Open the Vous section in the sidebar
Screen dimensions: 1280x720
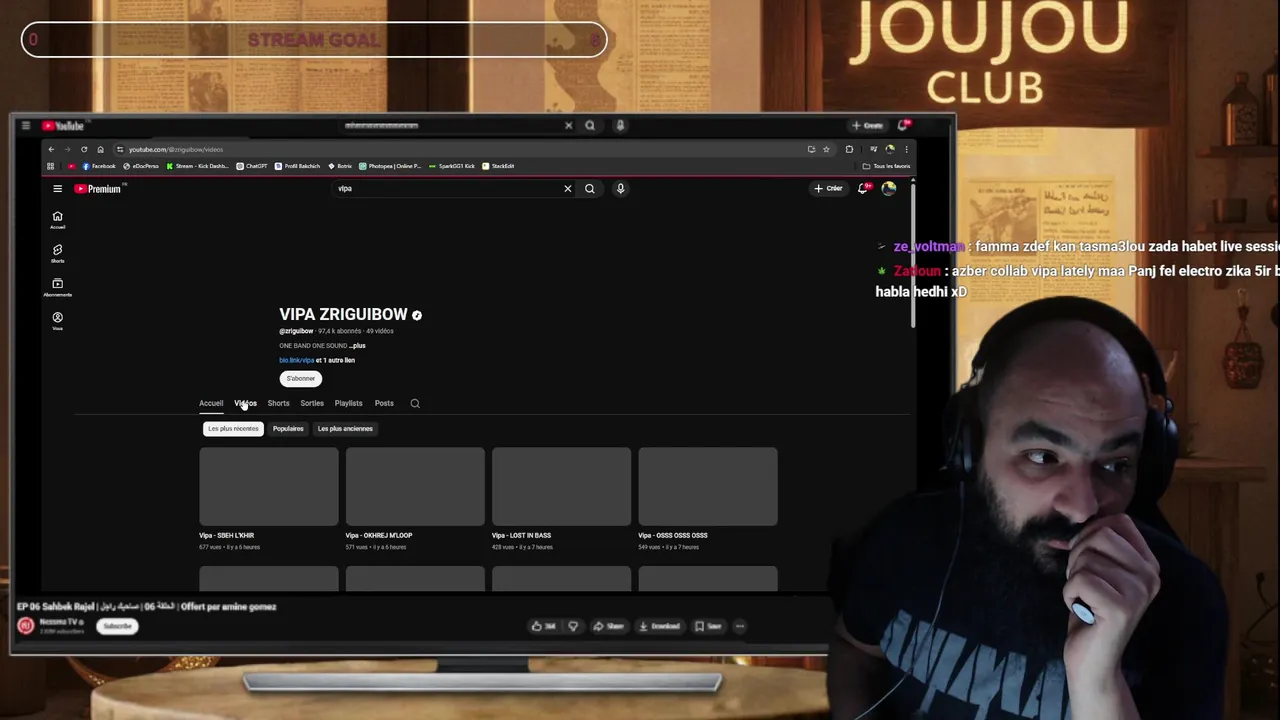[57, 321]
